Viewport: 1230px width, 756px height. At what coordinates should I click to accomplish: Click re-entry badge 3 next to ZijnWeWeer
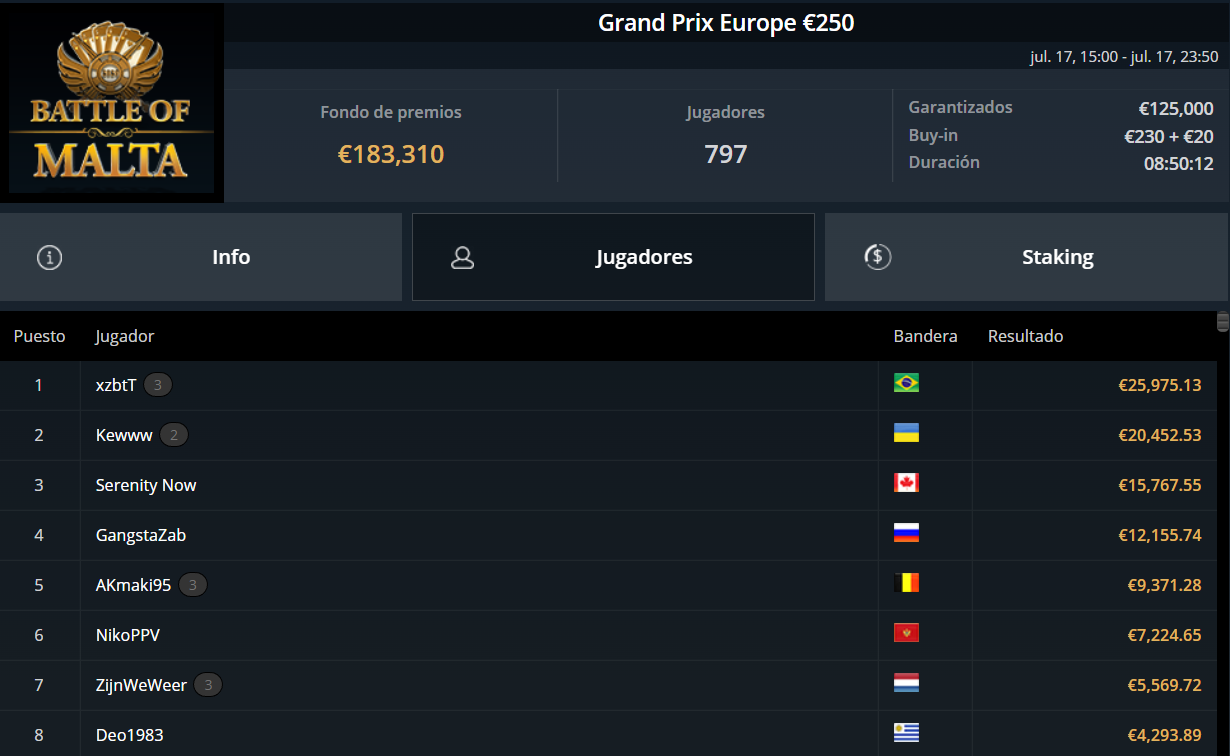pos(208,685)
